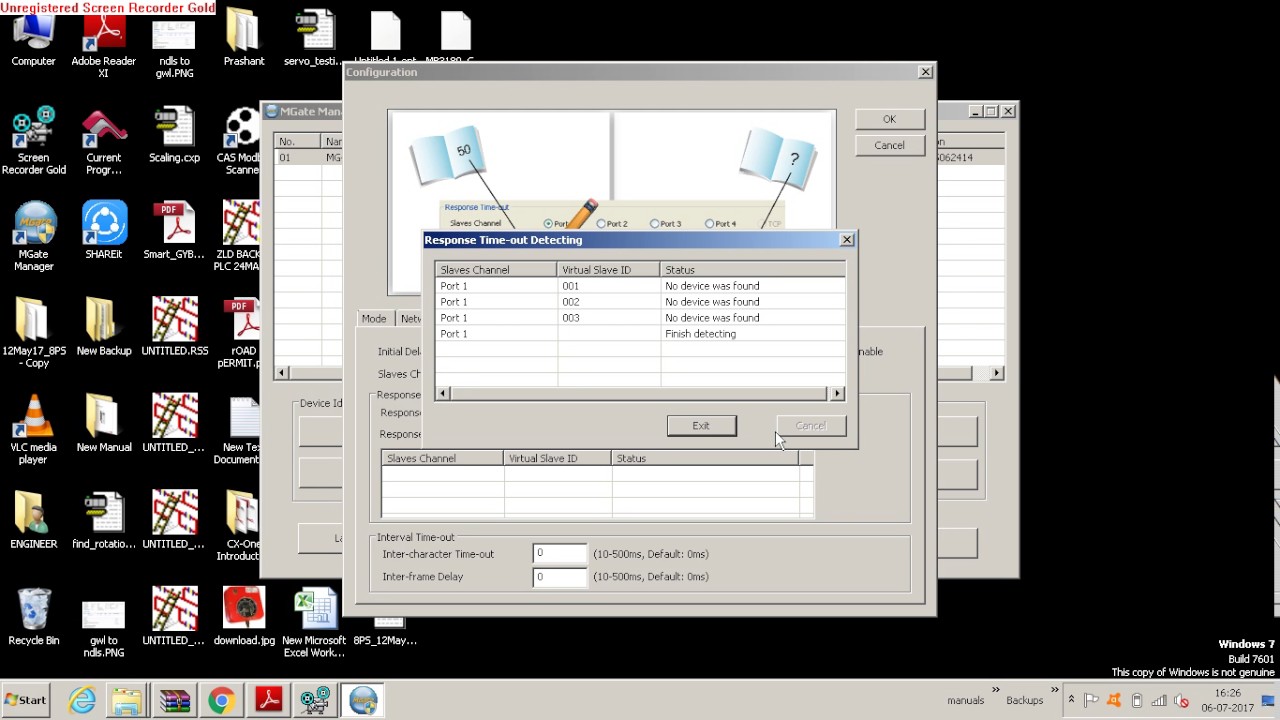Select the servo_testi file icon on the desktop
Screen dimensions: 1280x720
[x=313, y=40]
